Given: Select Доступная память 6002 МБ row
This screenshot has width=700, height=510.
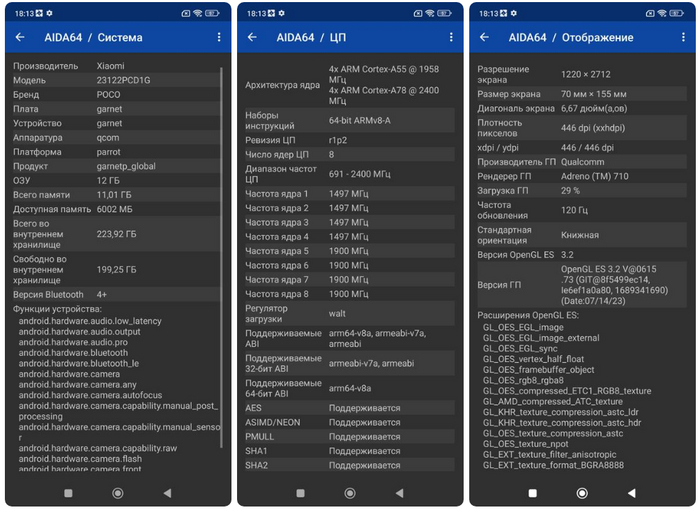Looking at the screenshot, I should (x=116, y=209).
